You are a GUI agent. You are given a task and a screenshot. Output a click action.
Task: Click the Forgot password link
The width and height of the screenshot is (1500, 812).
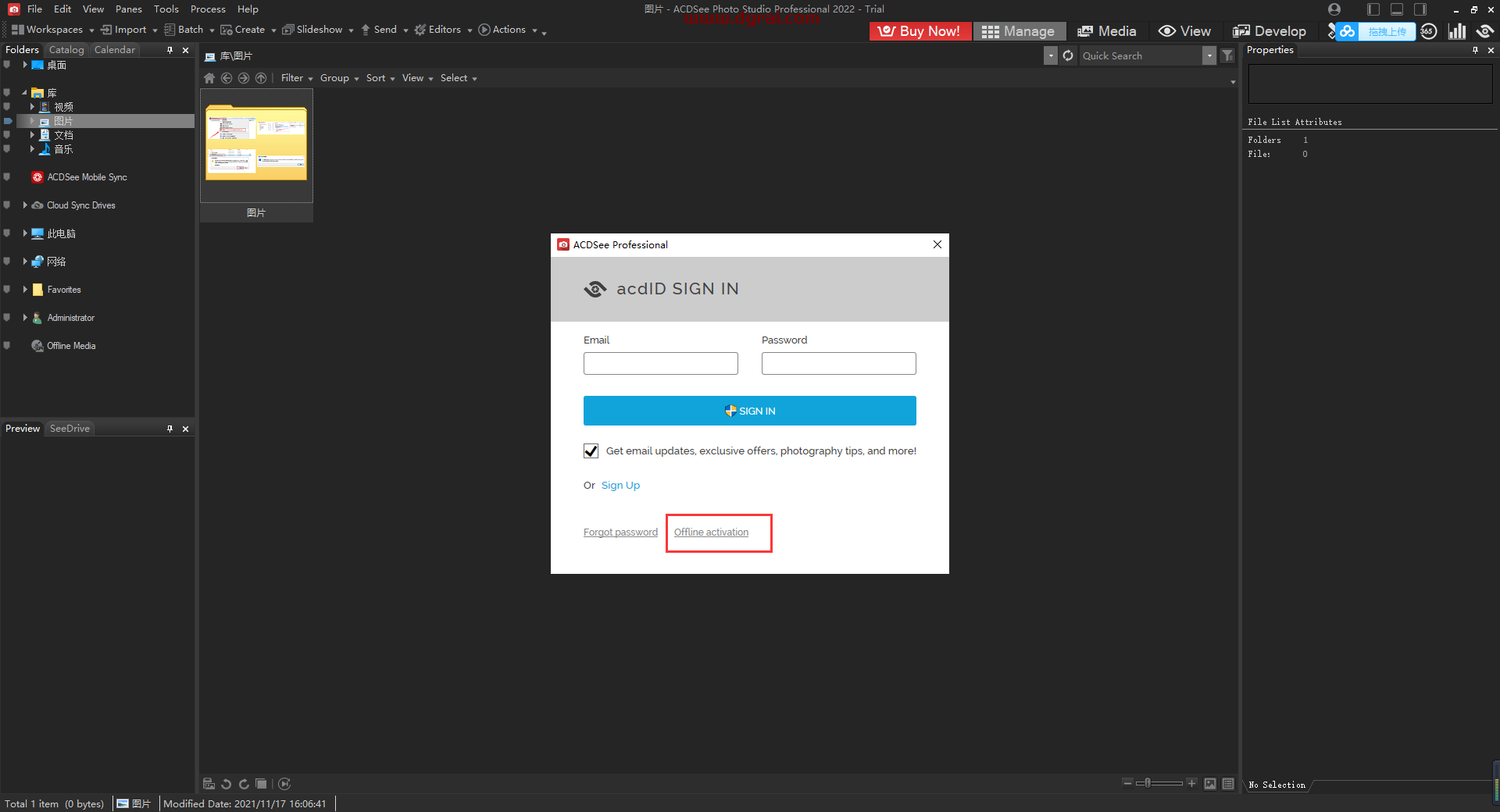click(x=620, y=532)
